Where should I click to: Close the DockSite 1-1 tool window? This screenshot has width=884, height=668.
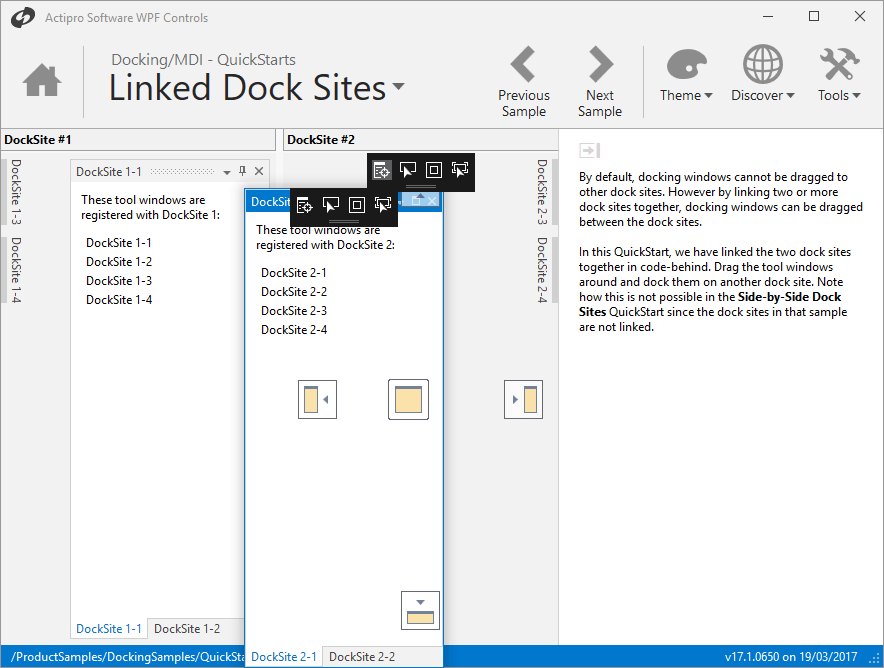[259, 172]
